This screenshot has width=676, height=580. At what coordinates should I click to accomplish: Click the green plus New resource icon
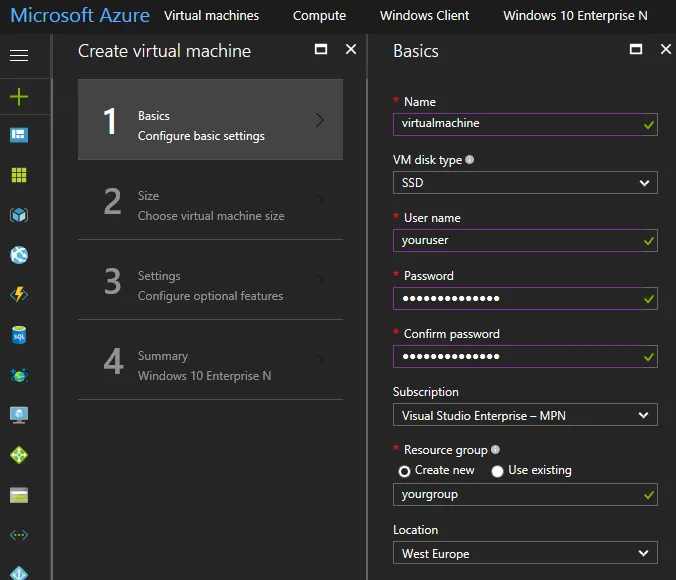click(x=19, y=97)
